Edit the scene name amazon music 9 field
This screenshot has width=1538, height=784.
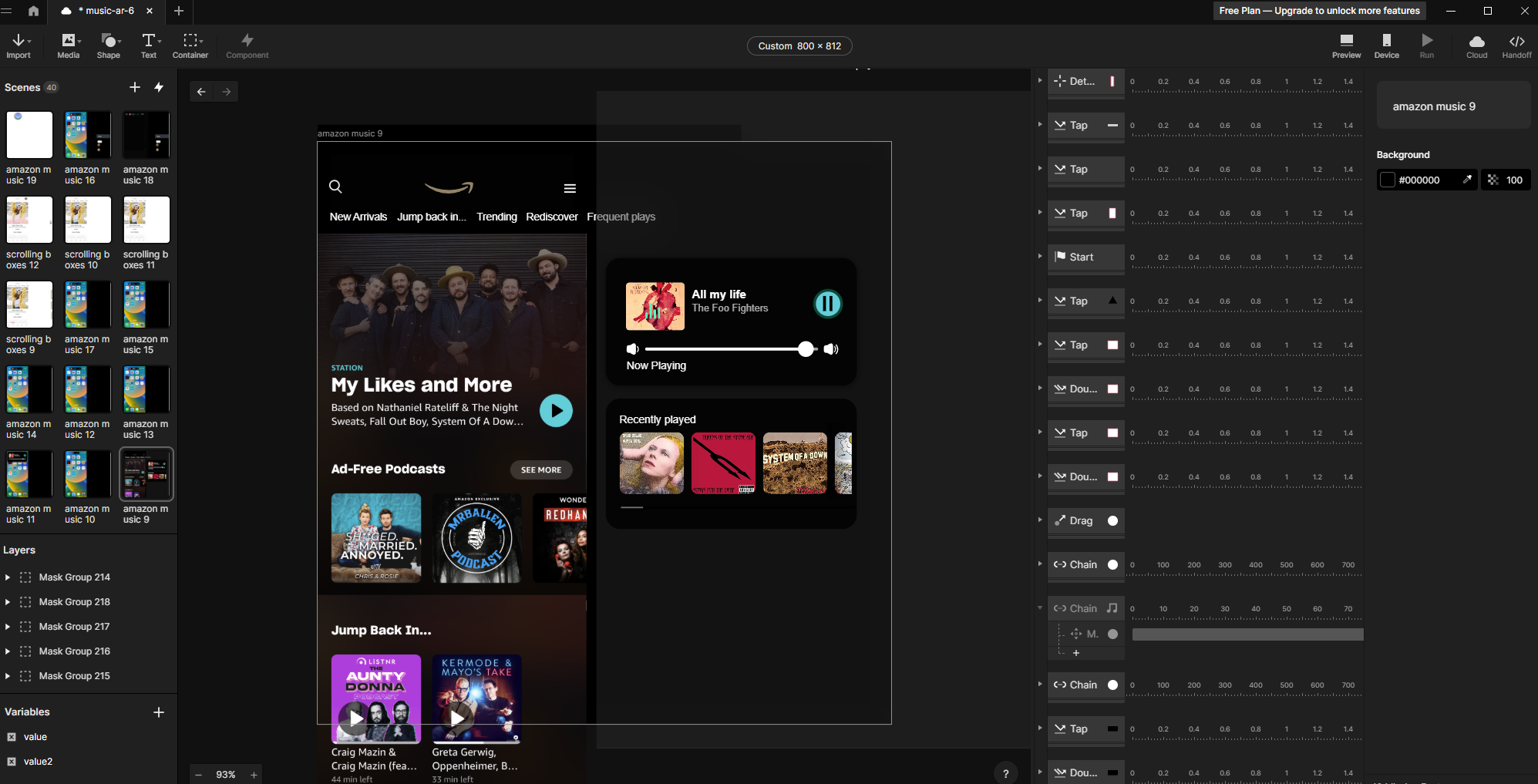tap(1453, 106)
